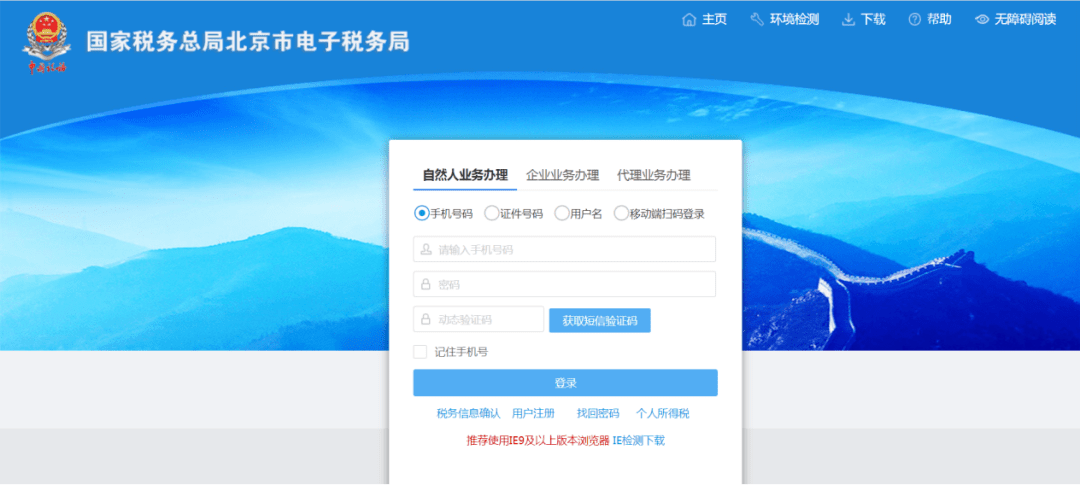Open the 帮助 link
The image size is (1080, 485).
point(939,20)
